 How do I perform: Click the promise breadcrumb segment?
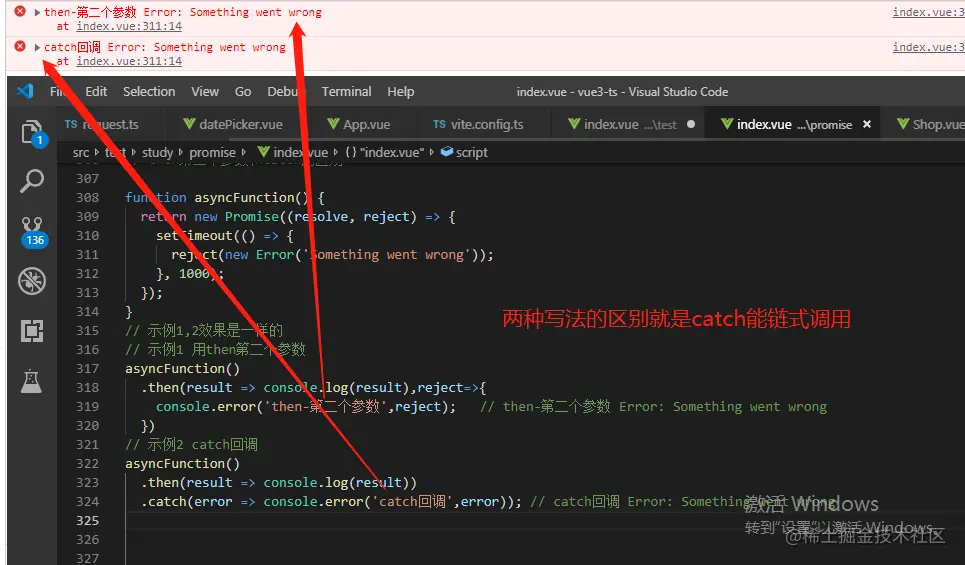pos(212,153)
